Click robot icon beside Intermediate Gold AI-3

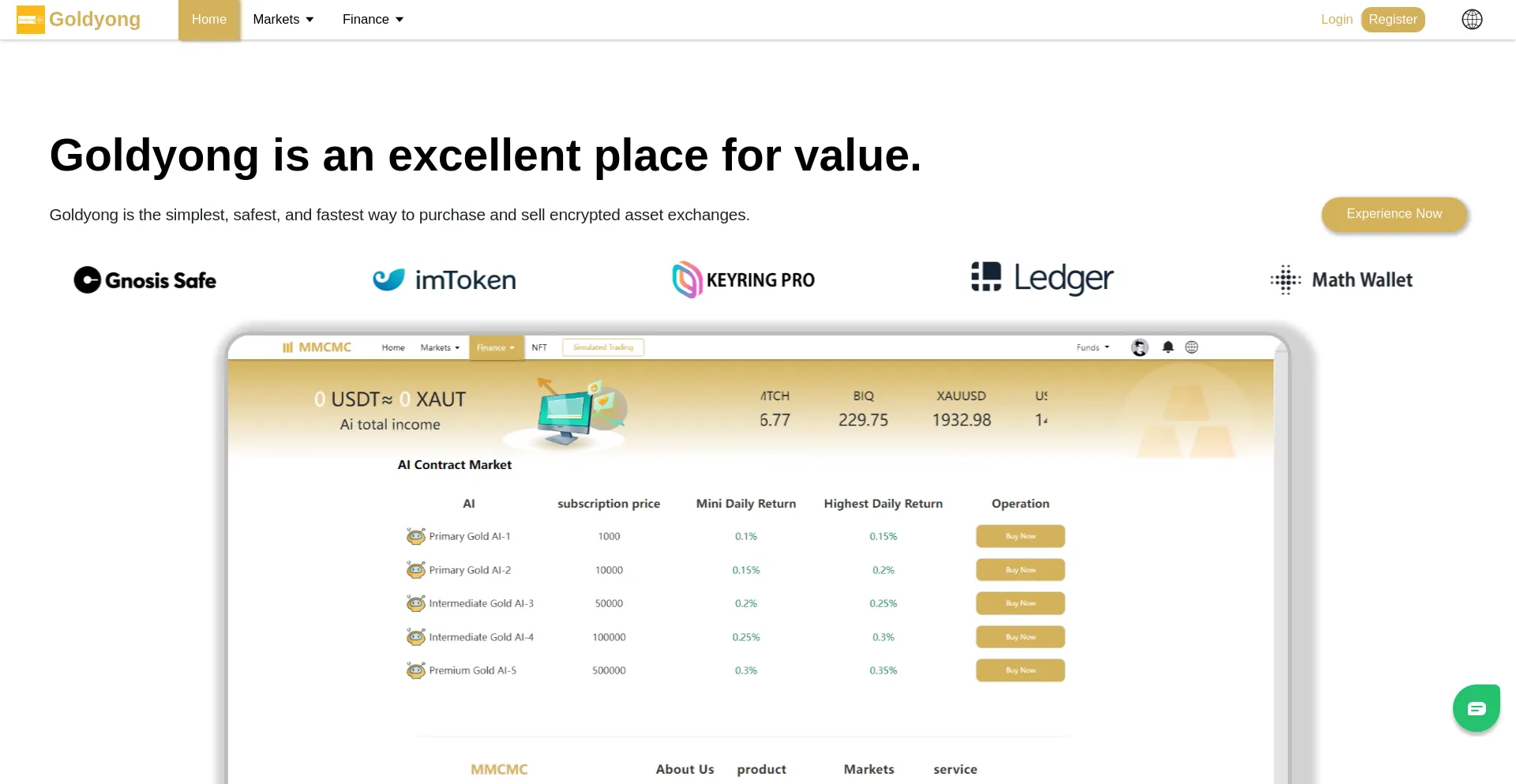(416, 603)
